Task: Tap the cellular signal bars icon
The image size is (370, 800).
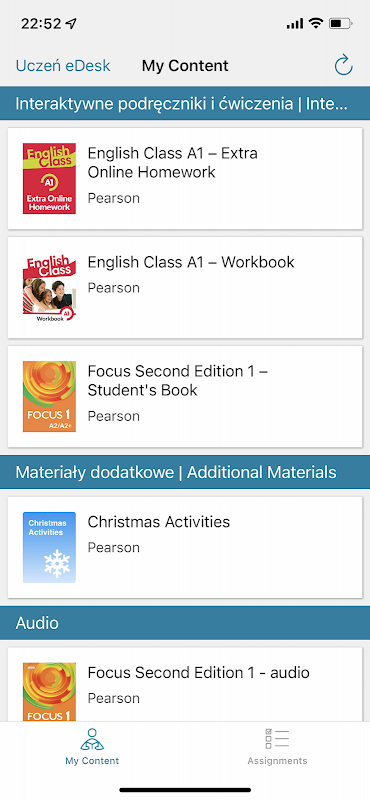Action: pyautogui.click(x=295, y=23)
